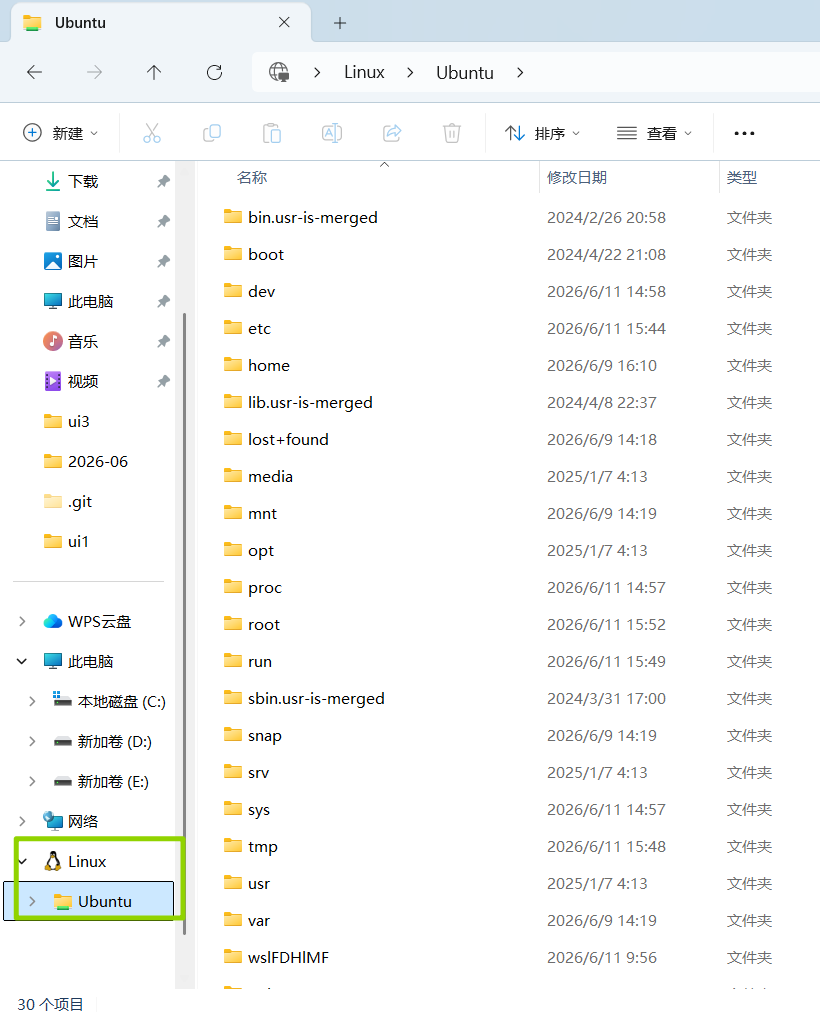The height and width of the screenshot is (1016, 820).
Task: Open the 新建 dropdown menu
Action: coord(61,133)
